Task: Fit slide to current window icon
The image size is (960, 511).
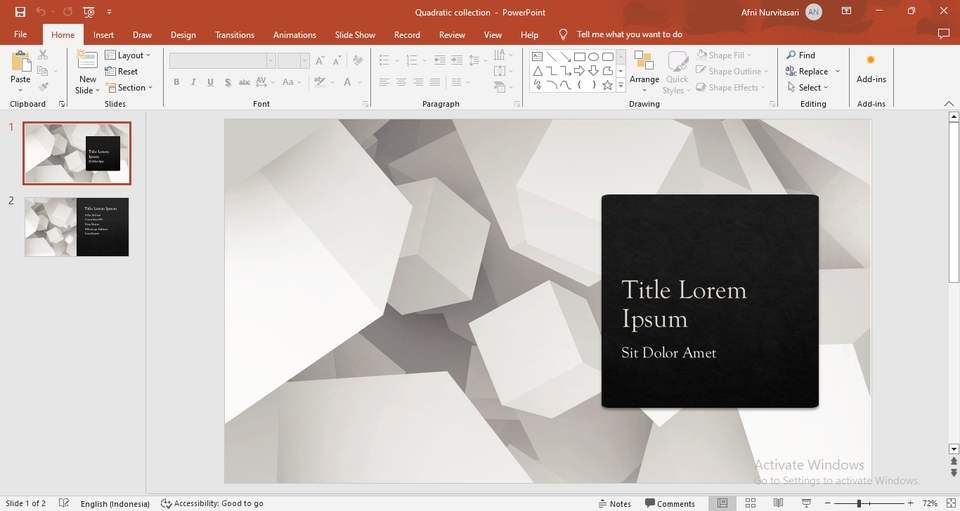Action: click(950, 503)
